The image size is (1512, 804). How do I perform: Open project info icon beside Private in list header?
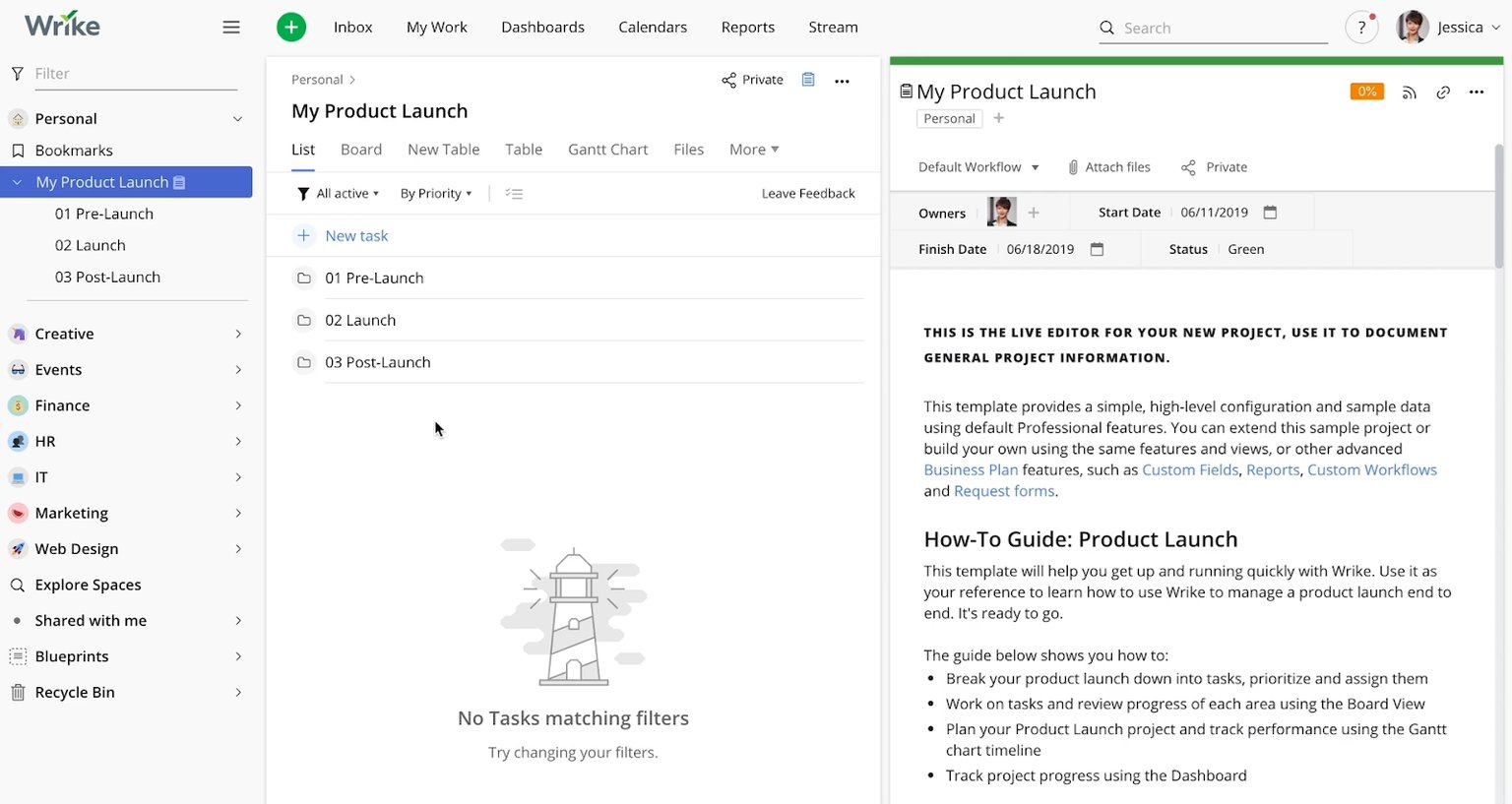click(808, 80)
